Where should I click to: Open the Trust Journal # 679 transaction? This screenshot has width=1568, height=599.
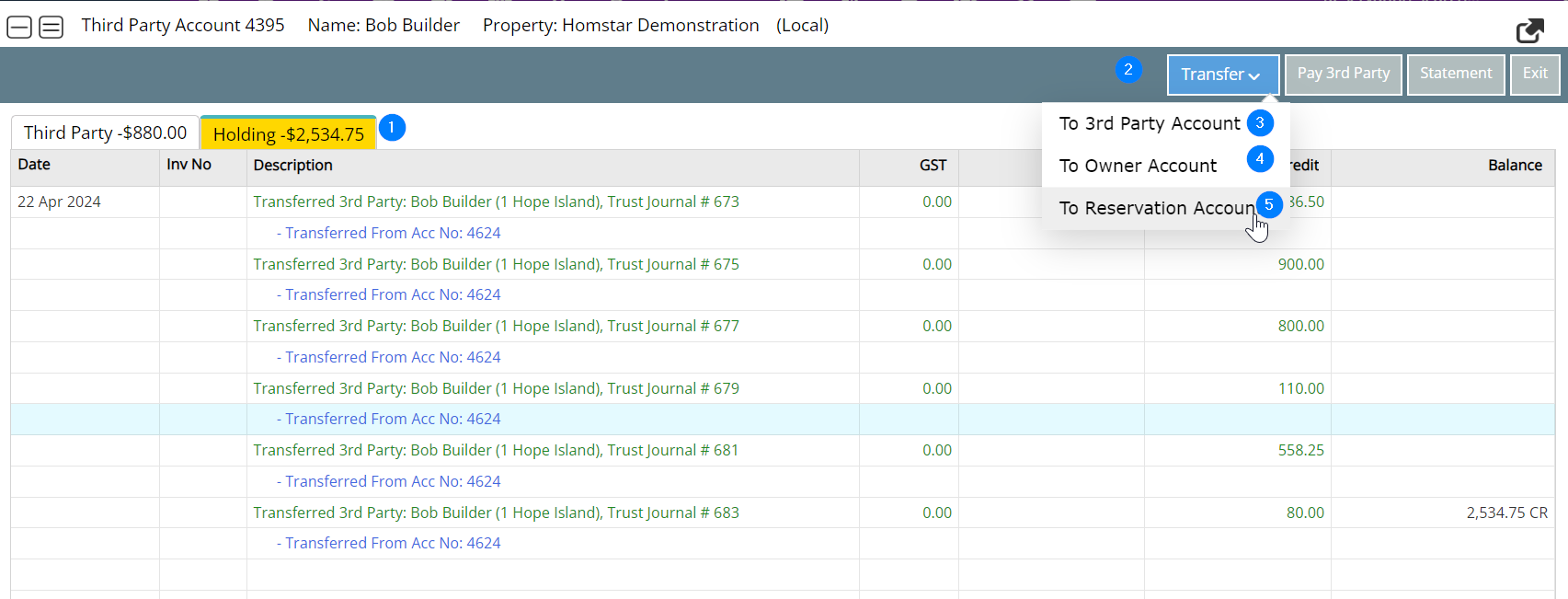pyautogui.click(x=496, y=388)
